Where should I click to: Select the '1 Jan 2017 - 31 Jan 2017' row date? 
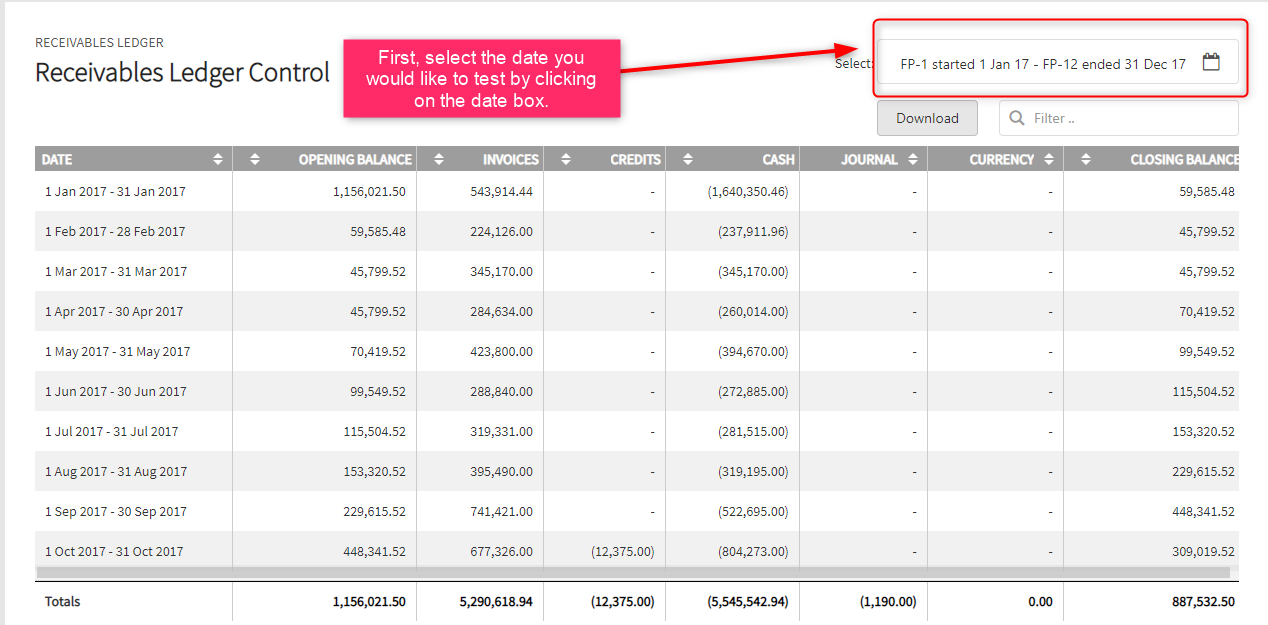click(x=115, y=191)
